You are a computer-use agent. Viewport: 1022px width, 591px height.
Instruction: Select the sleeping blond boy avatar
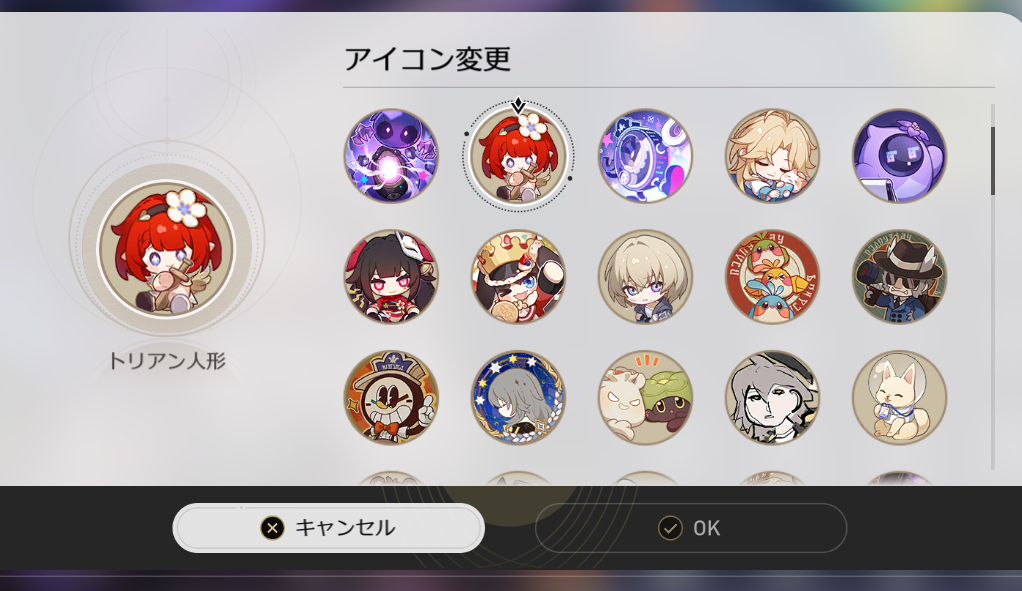pos(772,156)
